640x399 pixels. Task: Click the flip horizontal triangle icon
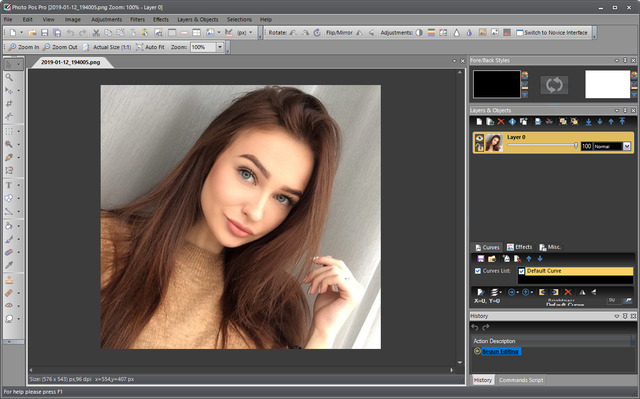pyautogui.click(x=359, y=33)
